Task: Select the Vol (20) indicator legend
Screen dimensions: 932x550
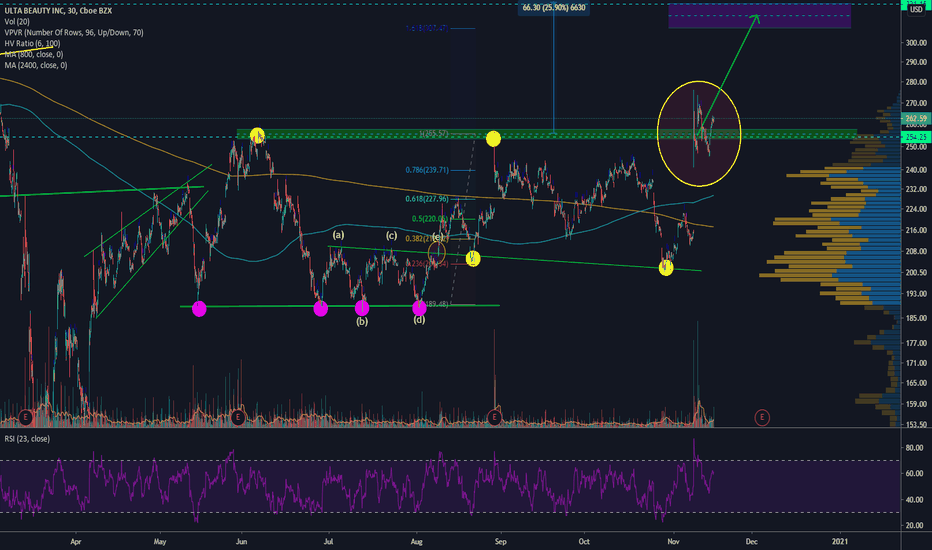Action: point(17,21)
